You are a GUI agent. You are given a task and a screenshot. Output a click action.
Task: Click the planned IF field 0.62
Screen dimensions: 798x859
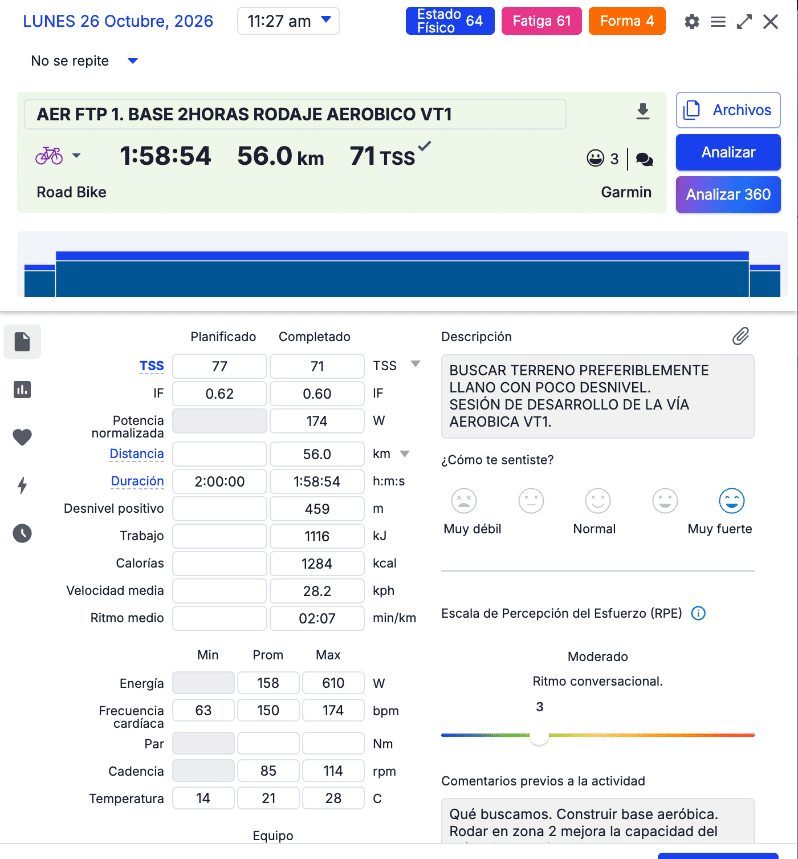click(x=220, y=394)
